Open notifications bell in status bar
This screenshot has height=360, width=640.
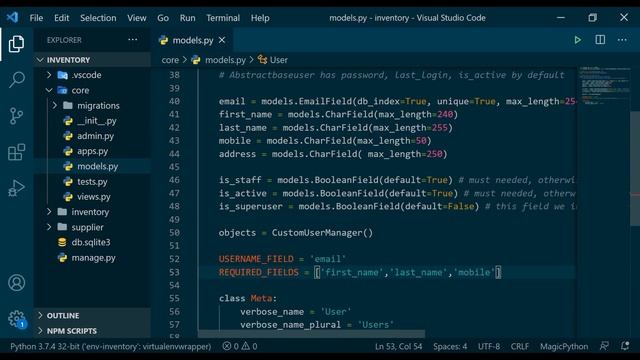pos(624,346)
